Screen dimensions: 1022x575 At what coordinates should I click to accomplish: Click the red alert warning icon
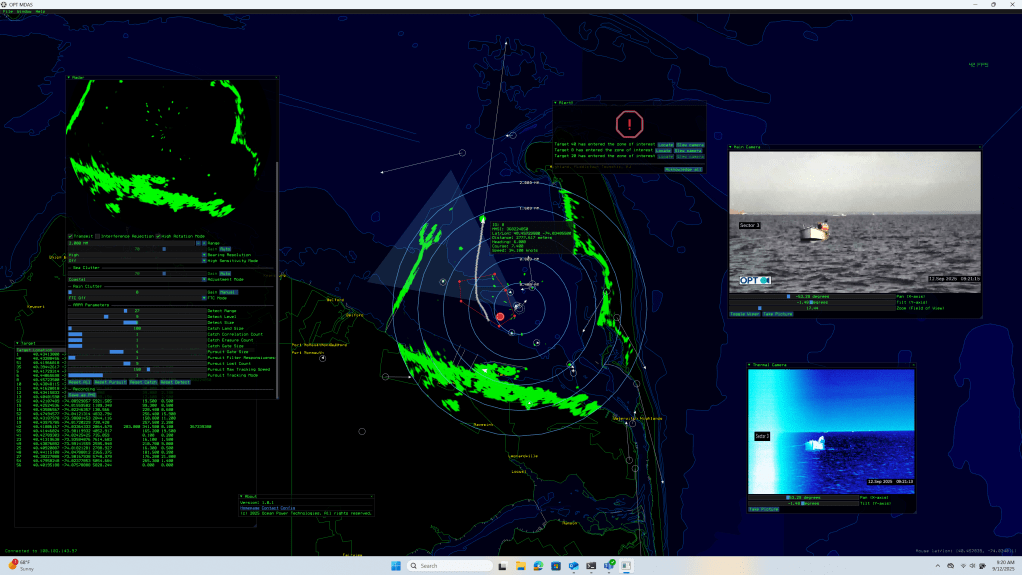coord(629,124)
